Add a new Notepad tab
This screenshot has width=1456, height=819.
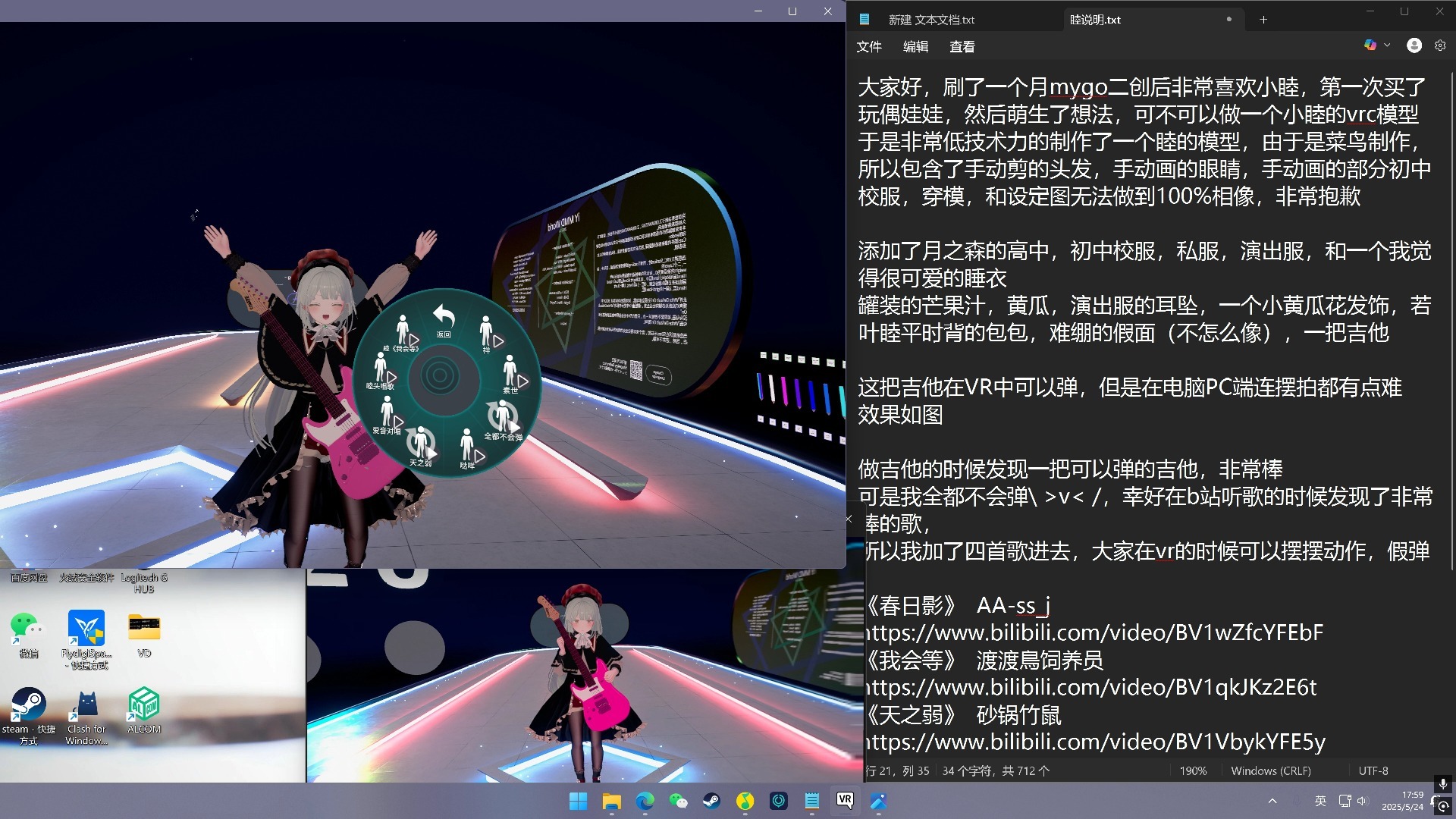click(1263, 20)
